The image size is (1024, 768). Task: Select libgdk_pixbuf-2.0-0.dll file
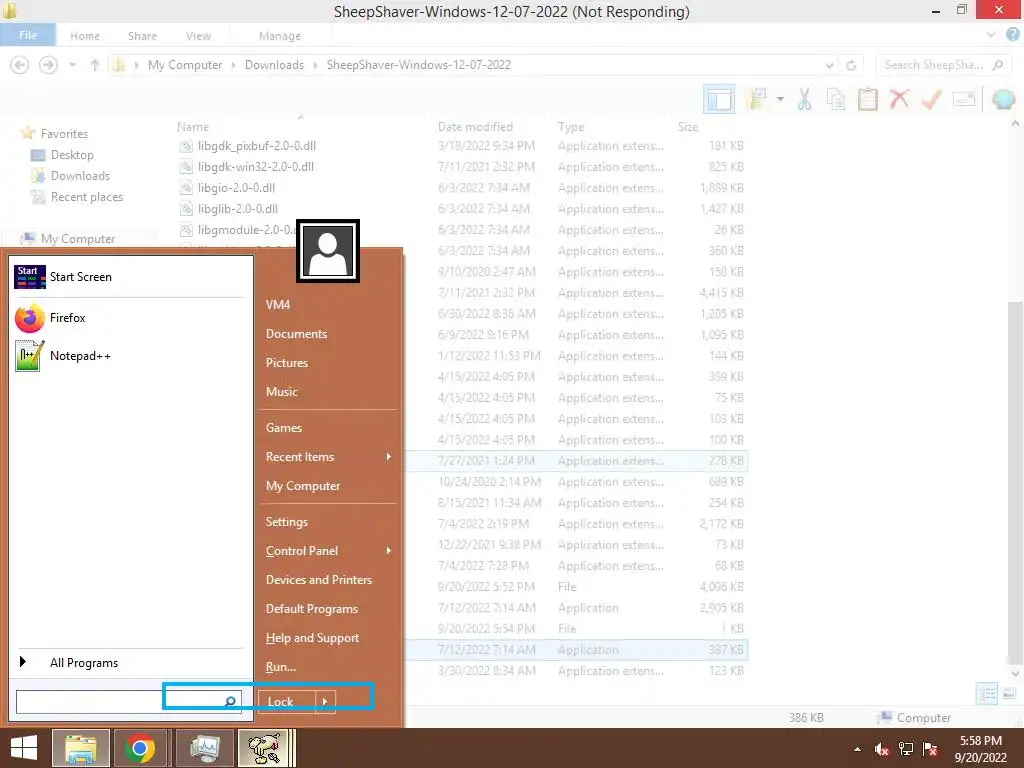pos(257,146)
